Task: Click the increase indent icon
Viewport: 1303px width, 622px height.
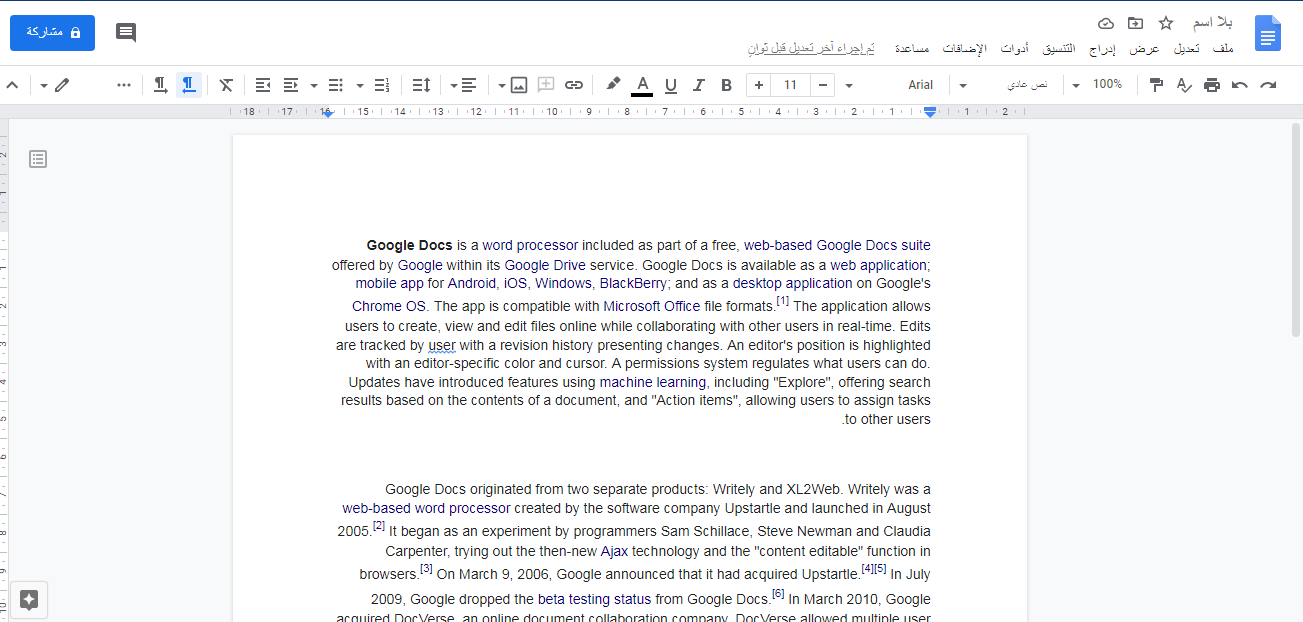Action: (x=263, y=85)
